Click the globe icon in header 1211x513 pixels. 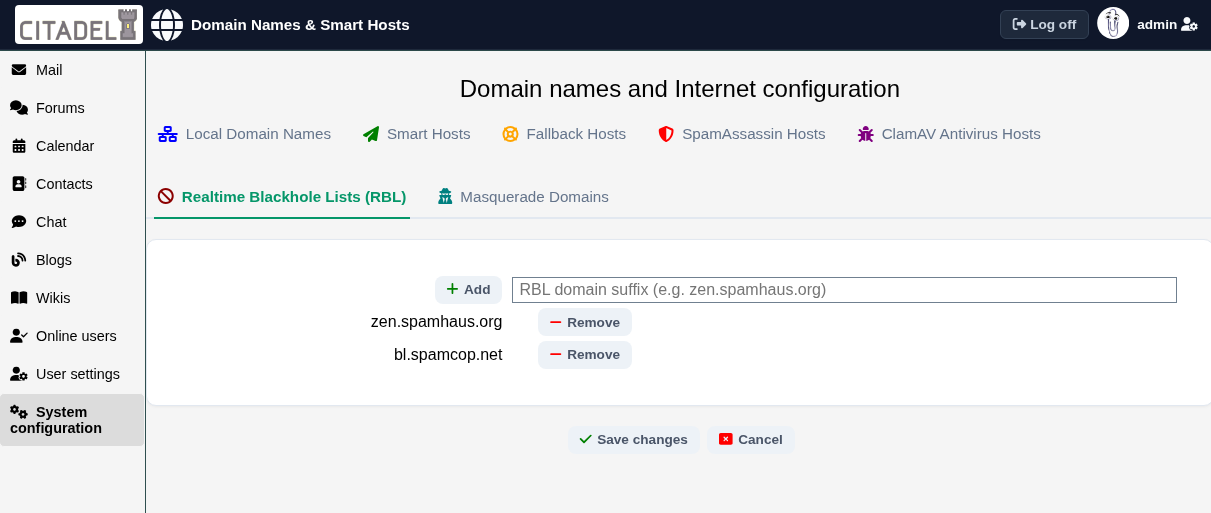(x=167, y=25)
